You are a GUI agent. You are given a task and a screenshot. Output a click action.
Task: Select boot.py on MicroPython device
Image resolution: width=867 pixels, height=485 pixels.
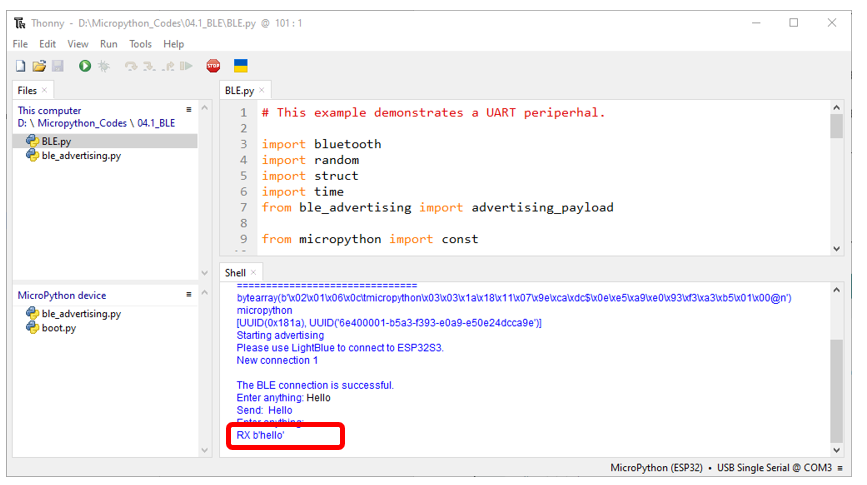(x=59, y=328)
